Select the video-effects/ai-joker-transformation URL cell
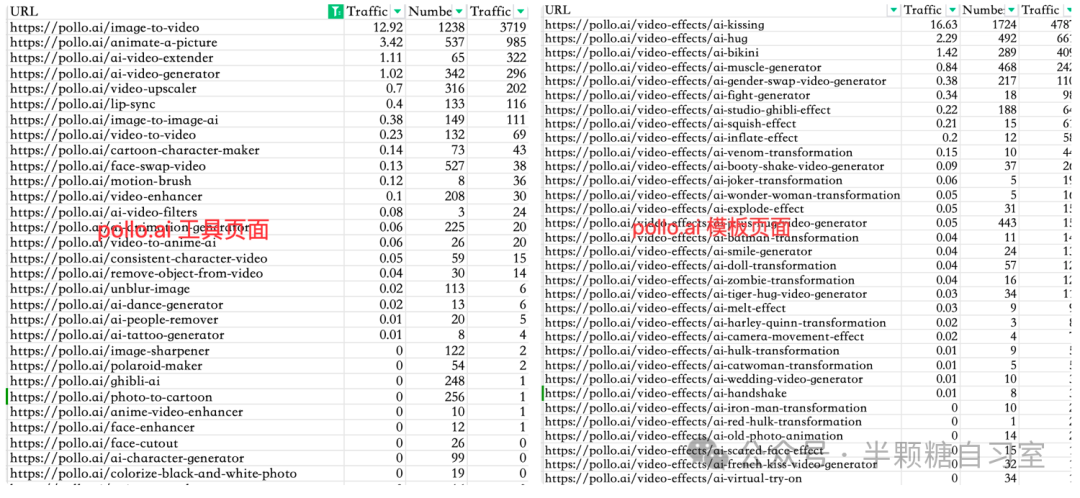The height and width of the screenshot is (498, 1080). (x=722, y=180)
